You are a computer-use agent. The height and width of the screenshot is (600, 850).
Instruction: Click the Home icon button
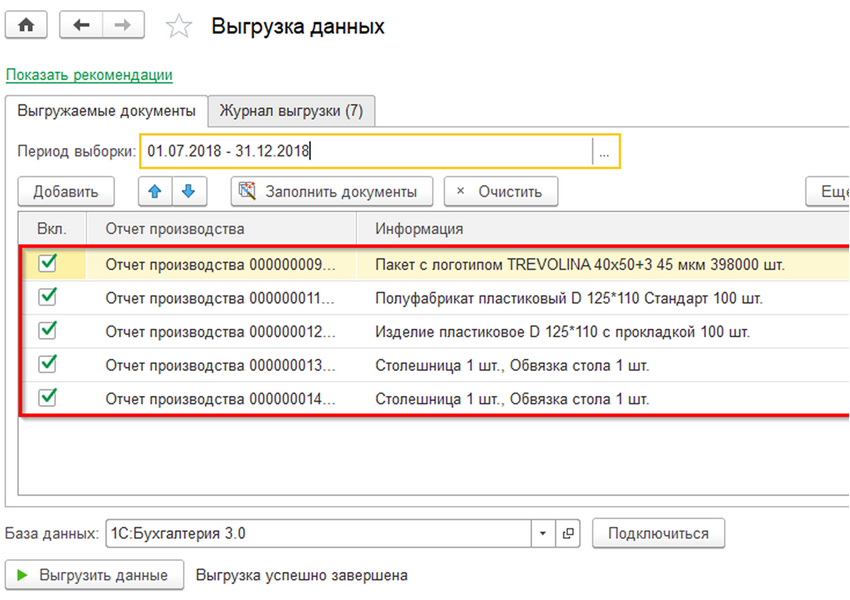(x=27, y=26)
